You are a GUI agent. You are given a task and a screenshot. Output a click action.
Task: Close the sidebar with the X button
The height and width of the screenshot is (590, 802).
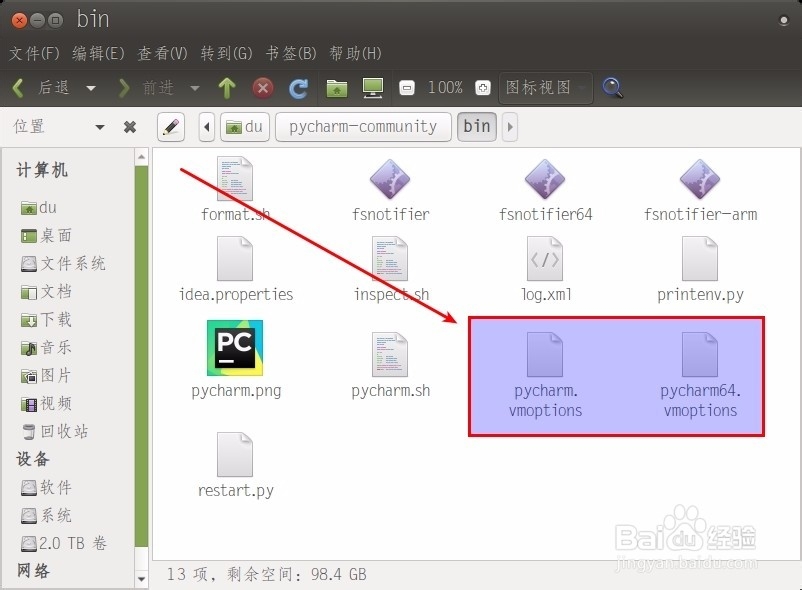point(130,127)
